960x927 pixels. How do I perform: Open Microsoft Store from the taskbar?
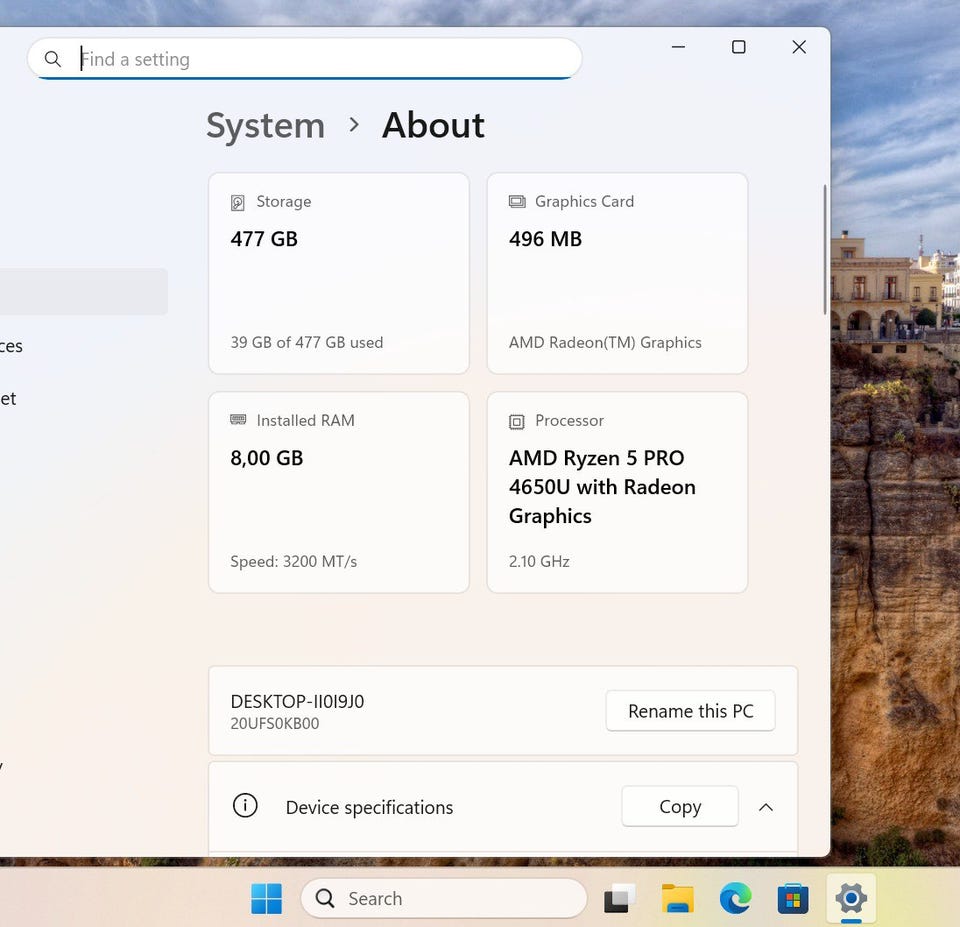click(793, 899)
